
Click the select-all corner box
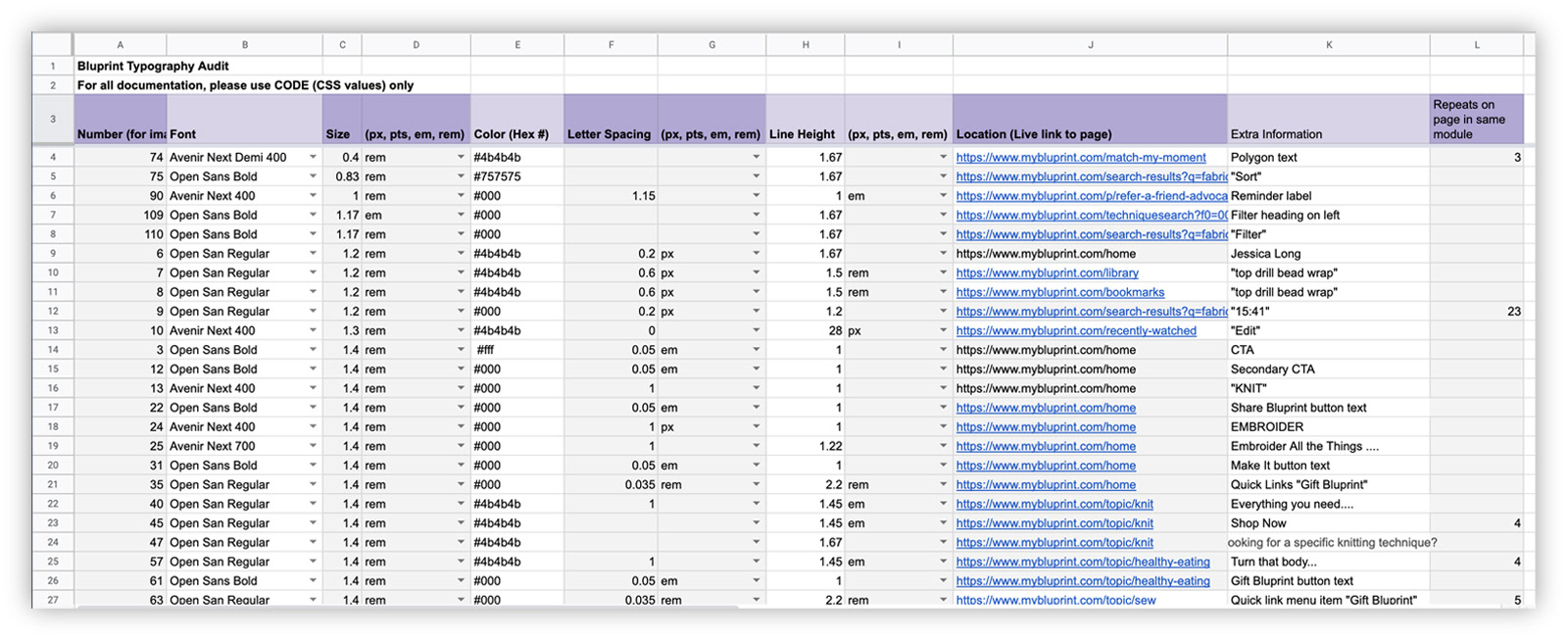(x=53, y=44)
